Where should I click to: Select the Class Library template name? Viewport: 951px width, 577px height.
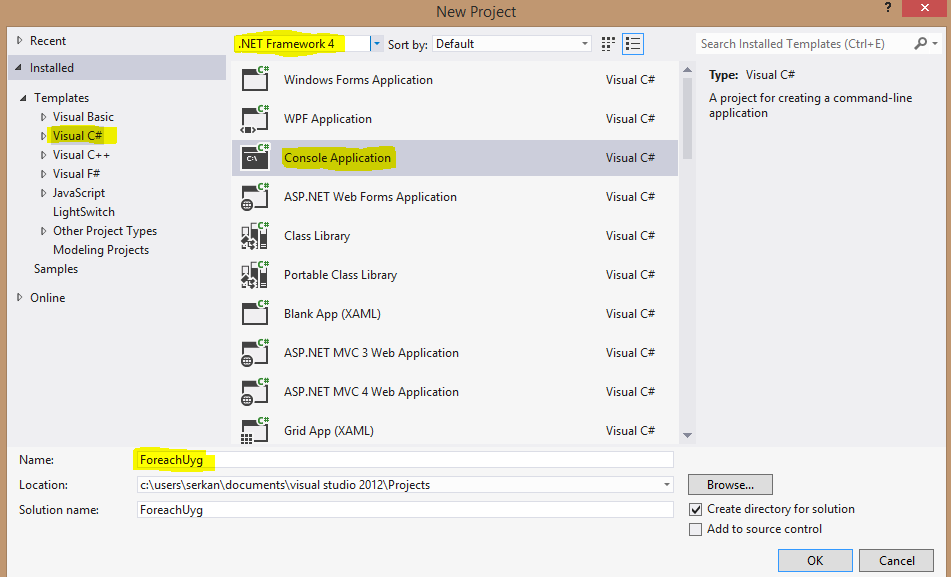pyautogui.click(x=317, y=235)
